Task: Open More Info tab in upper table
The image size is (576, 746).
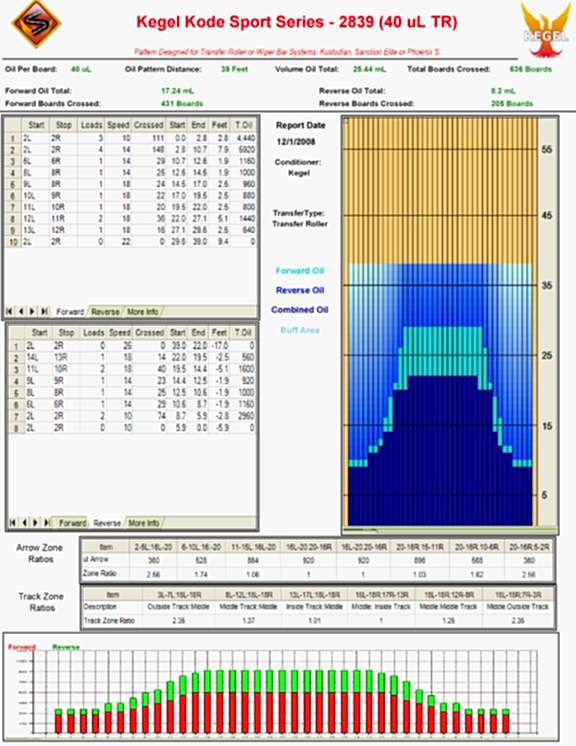Action: click(x=142, y=312)
